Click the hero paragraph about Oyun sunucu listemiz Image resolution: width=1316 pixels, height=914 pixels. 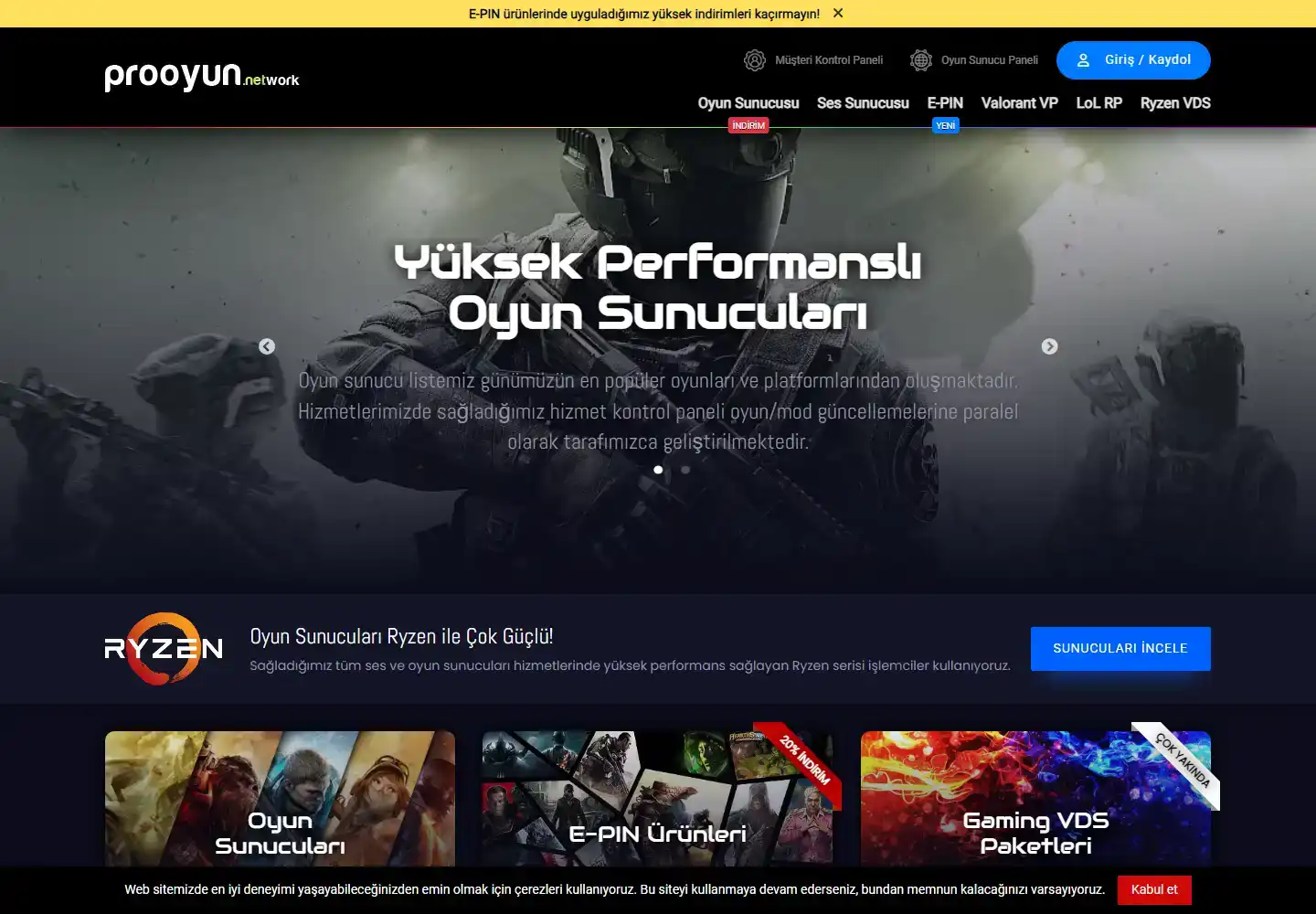[x=658, y=411]
